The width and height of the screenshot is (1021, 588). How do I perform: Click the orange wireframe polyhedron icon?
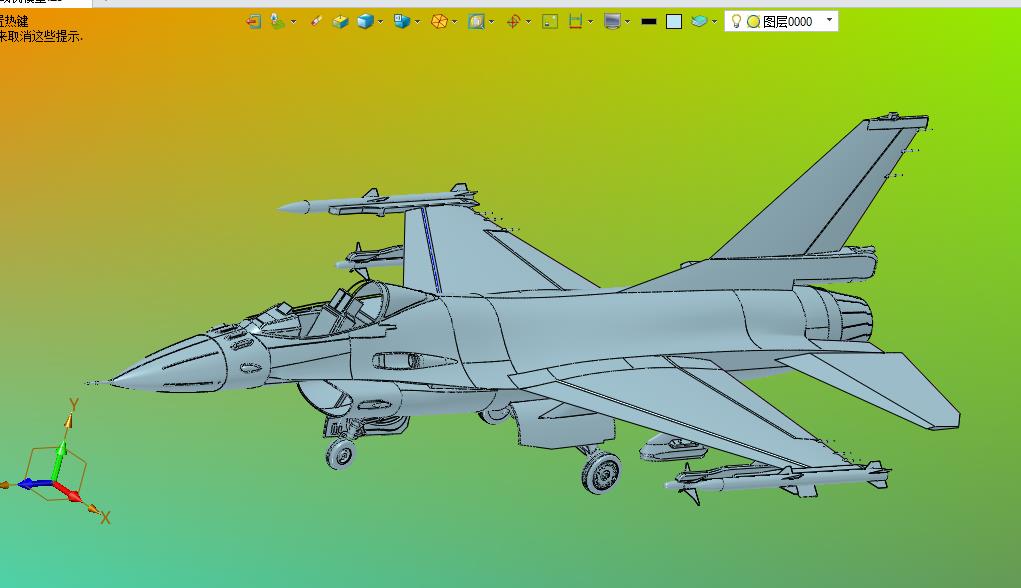(439, 21)
